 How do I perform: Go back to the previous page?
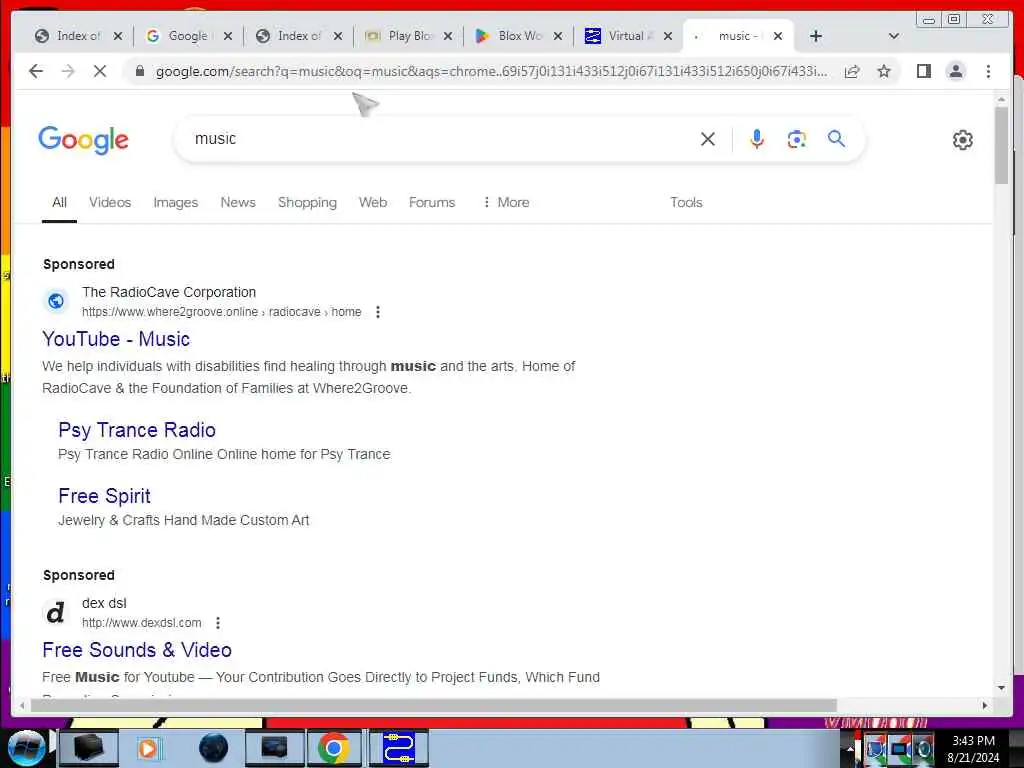point(36,71)
